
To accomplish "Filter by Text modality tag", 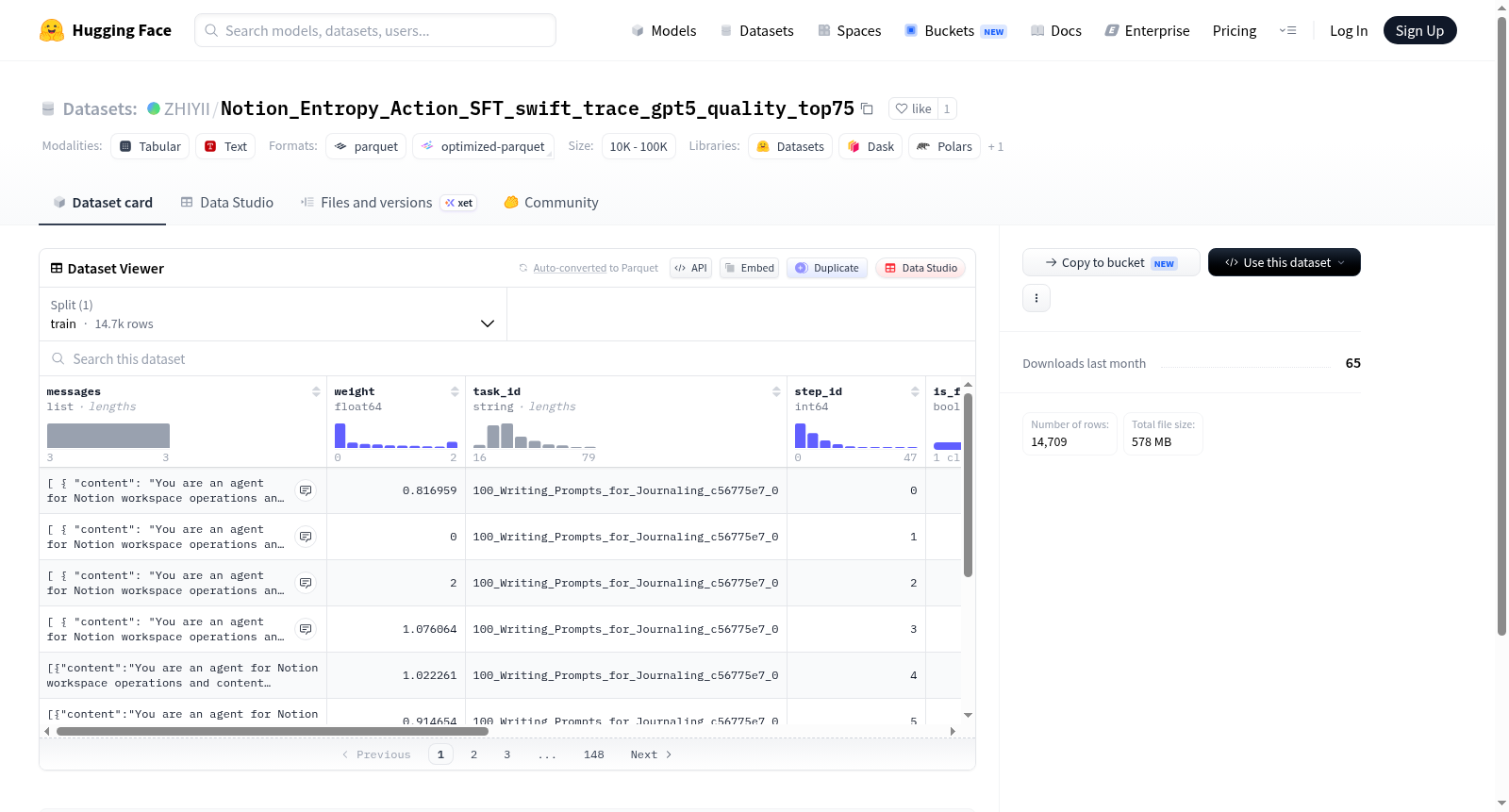I will point(225,146).
